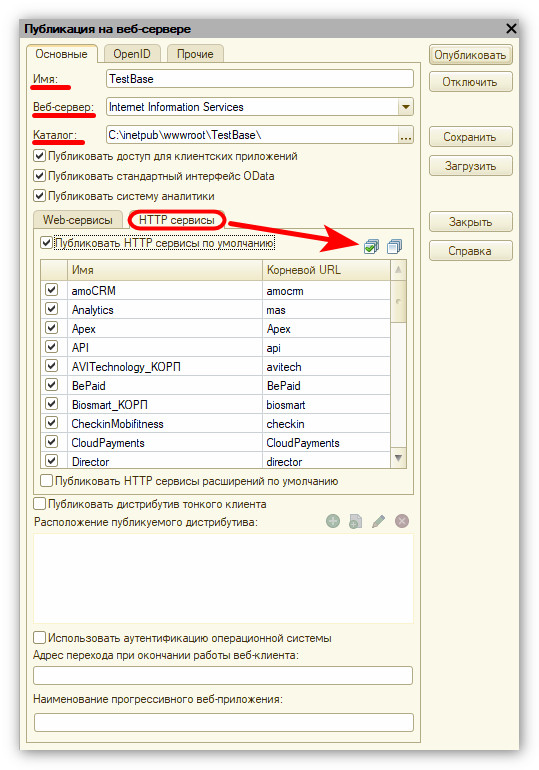Open the Web-сервисы tab
Image resolution: width=539 pixels, height=770 pixels.
78,220
